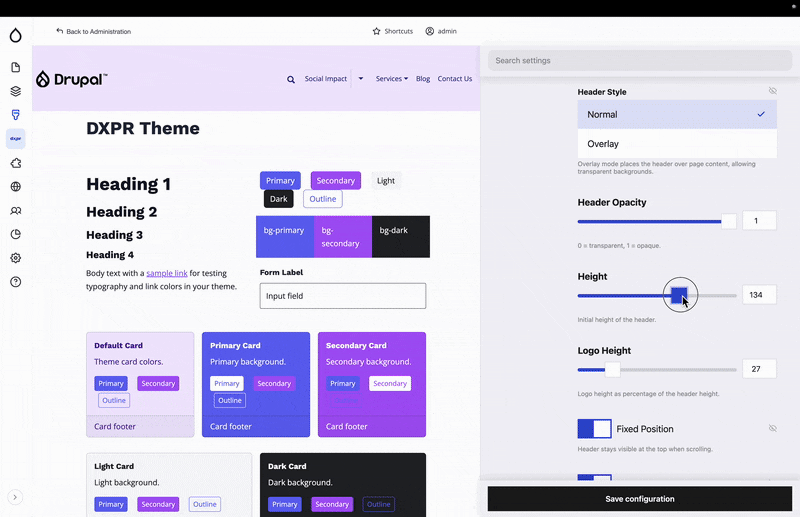Click the Default Card footer

point(140,426)
